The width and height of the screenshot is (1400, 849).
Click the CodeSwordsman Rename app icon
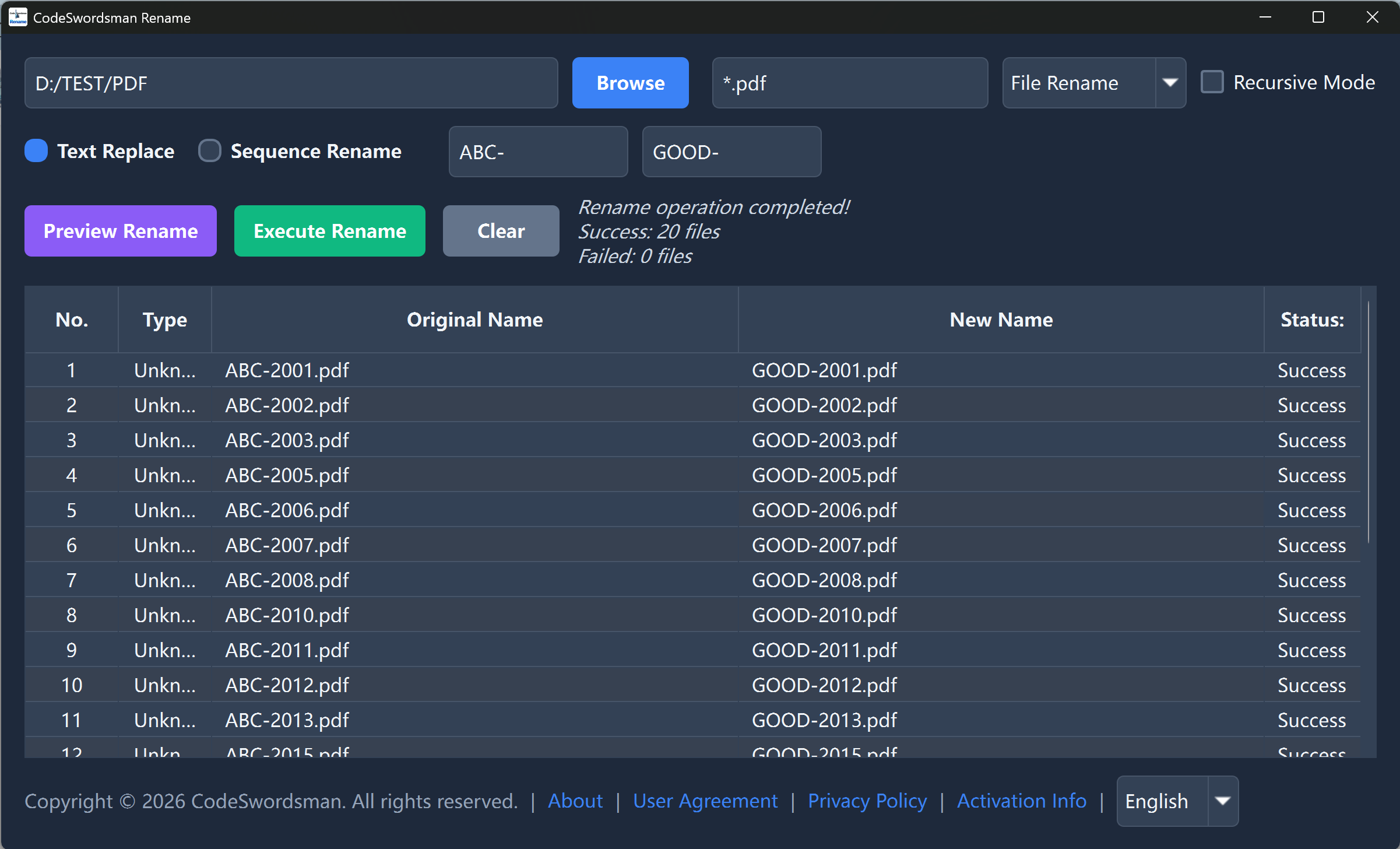coord(17,17)
